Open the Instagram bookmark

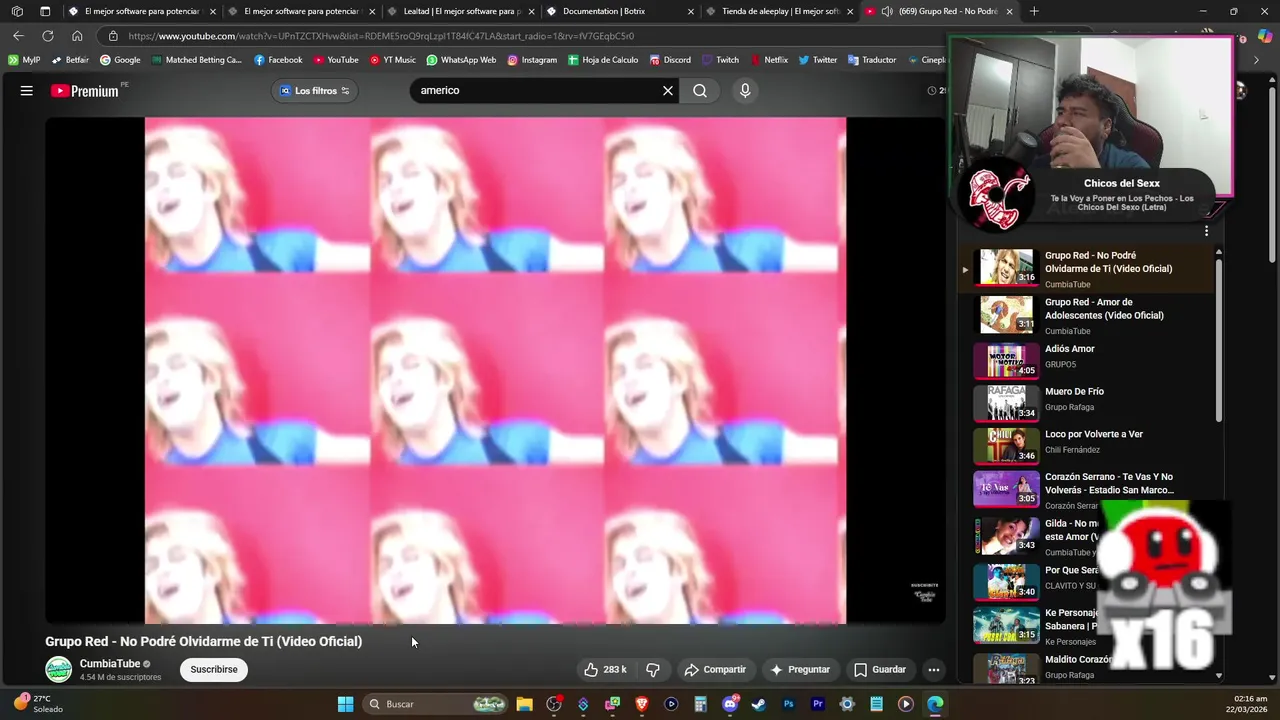coord(532,60)
